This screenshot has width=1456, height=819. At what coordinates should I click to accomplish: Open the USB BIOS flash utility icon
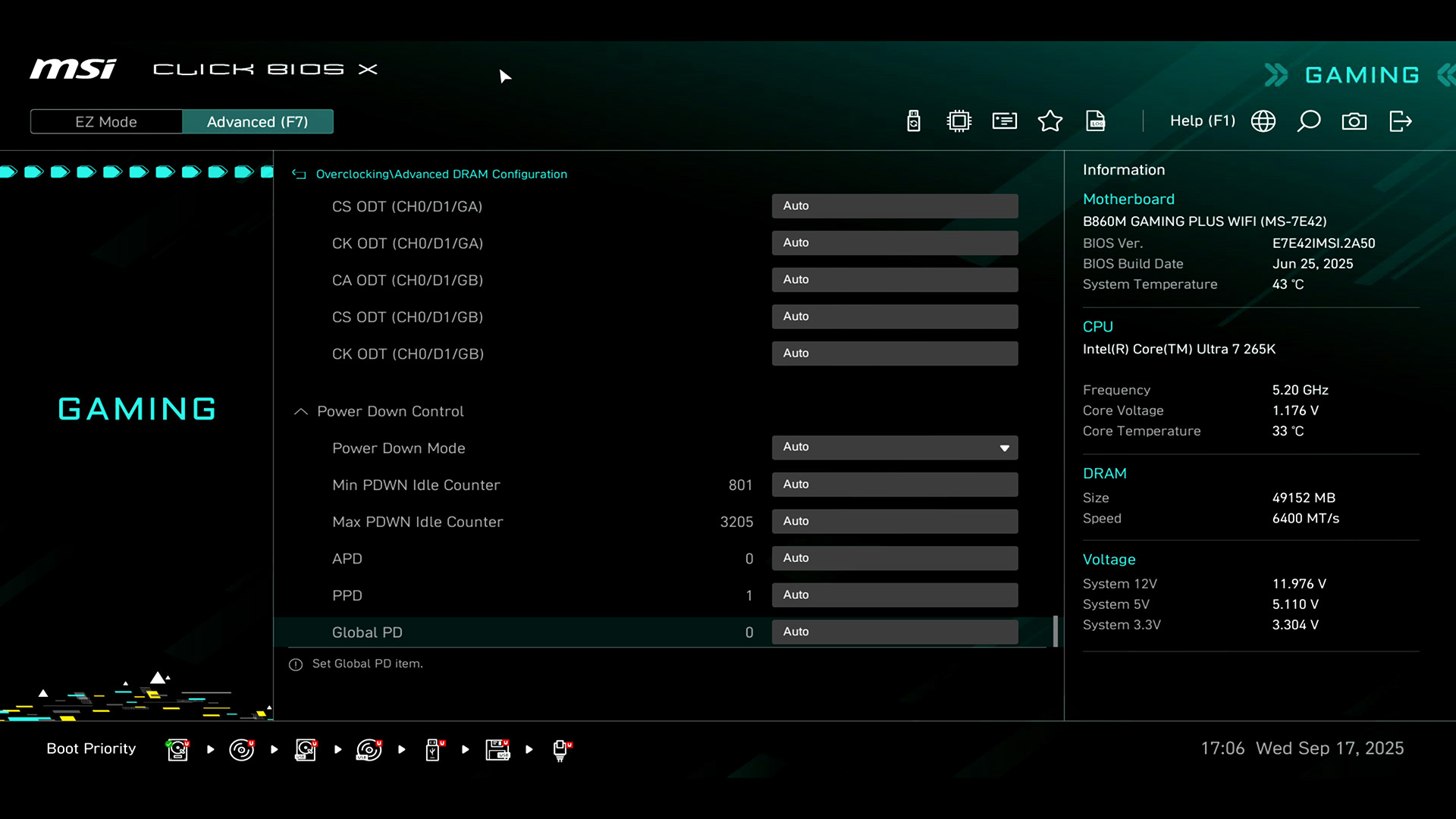(913, 121)
